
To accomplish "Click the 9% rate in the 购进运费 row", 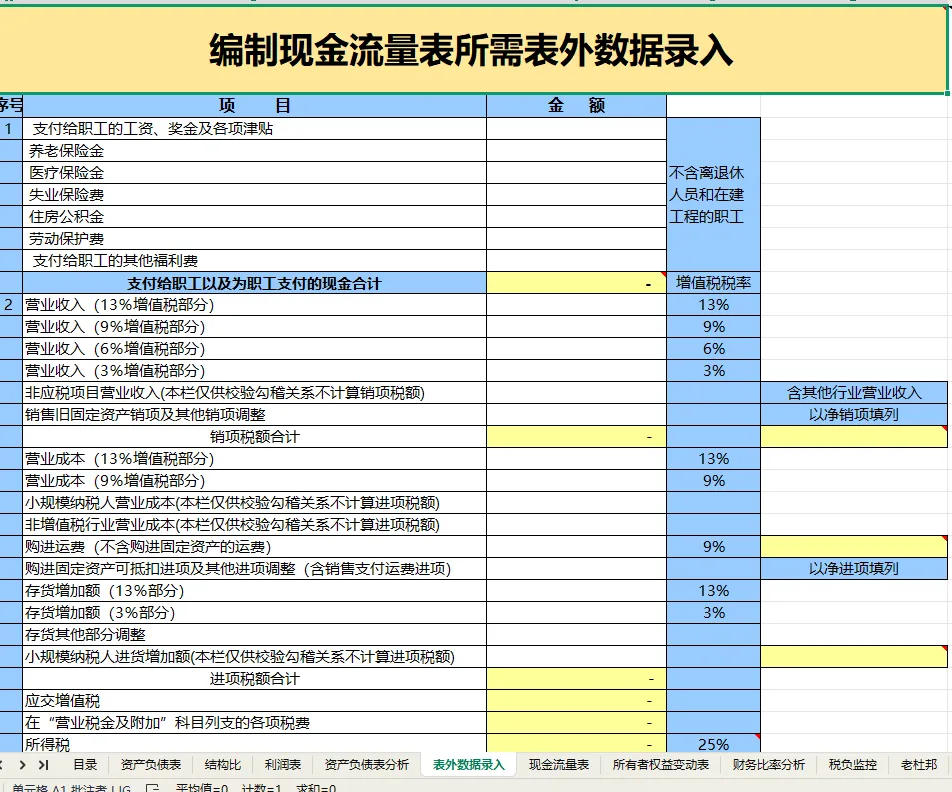I will pos(713,547).
